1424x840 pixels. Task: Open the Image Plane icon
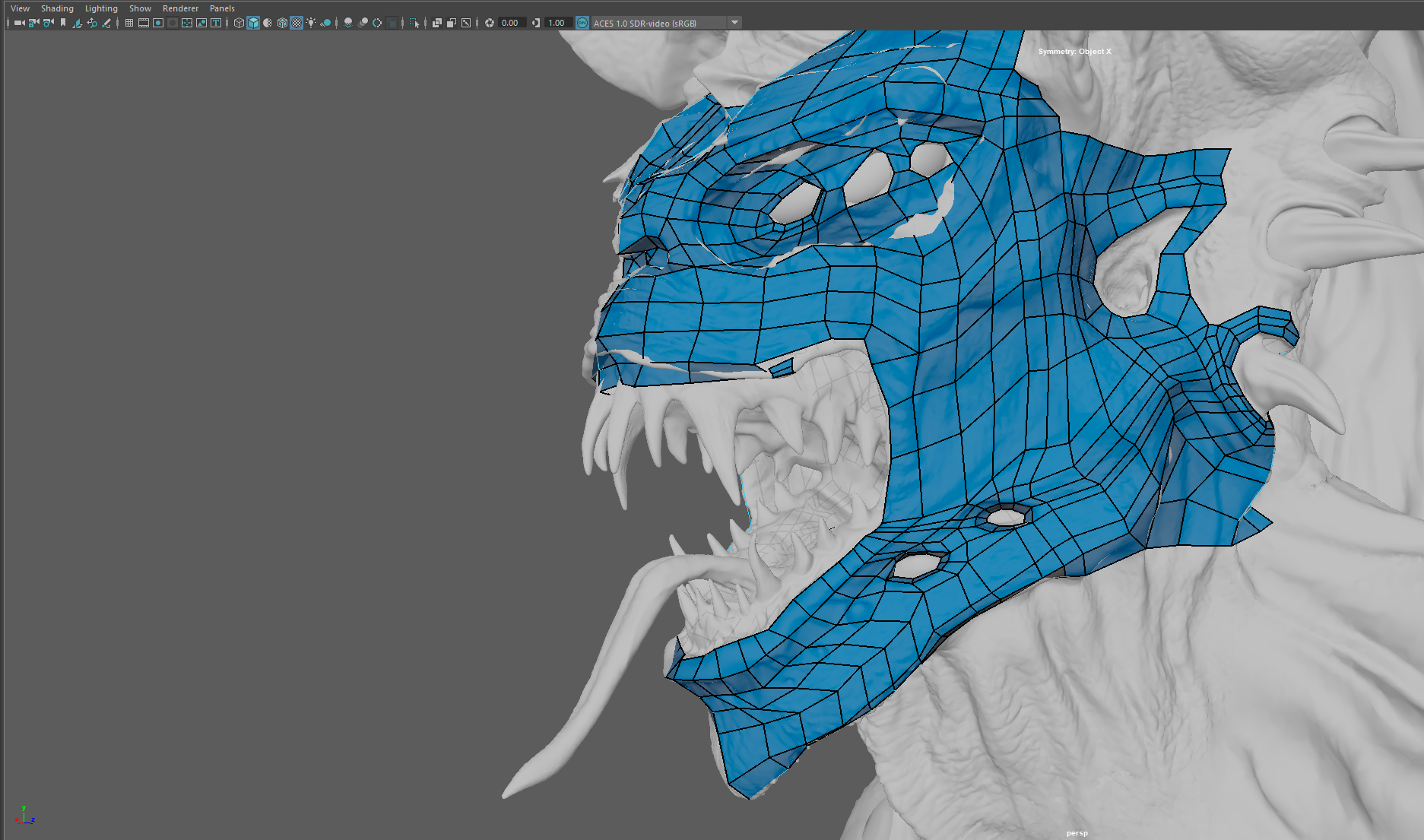(78, 23)
